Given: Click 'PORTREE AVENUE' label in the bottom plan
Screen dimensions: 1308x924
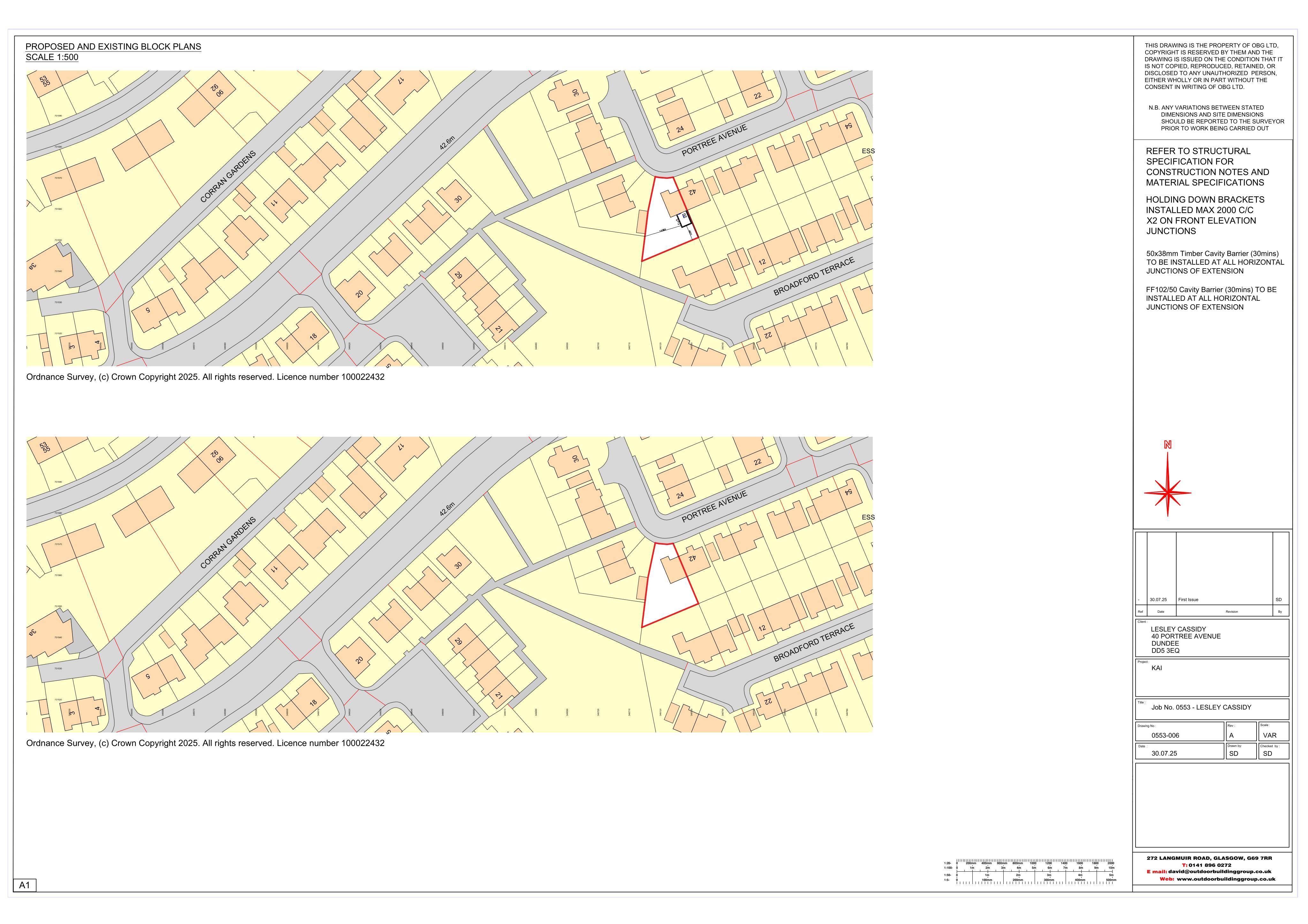Looking at the screenshot, I should click(x=714, y=506).
